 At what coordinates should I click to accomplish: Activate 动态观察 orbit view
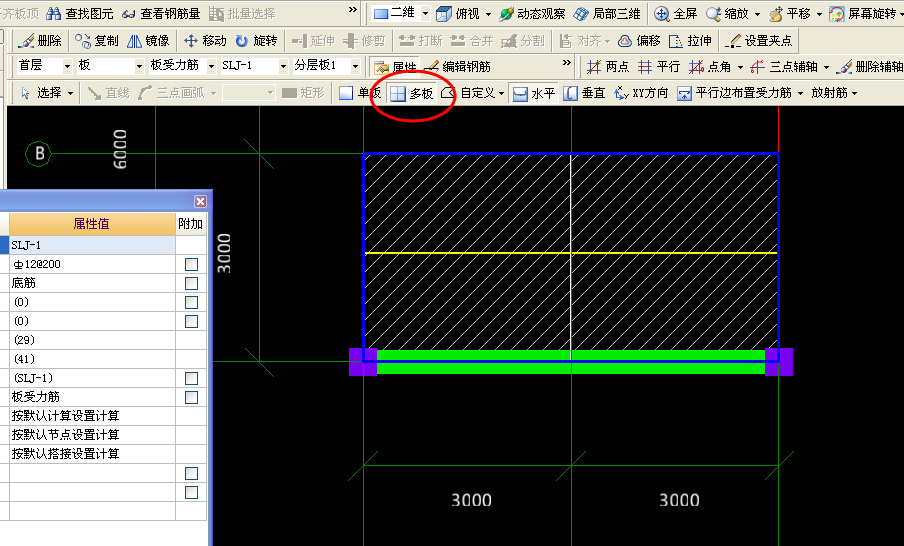(533, 13)
